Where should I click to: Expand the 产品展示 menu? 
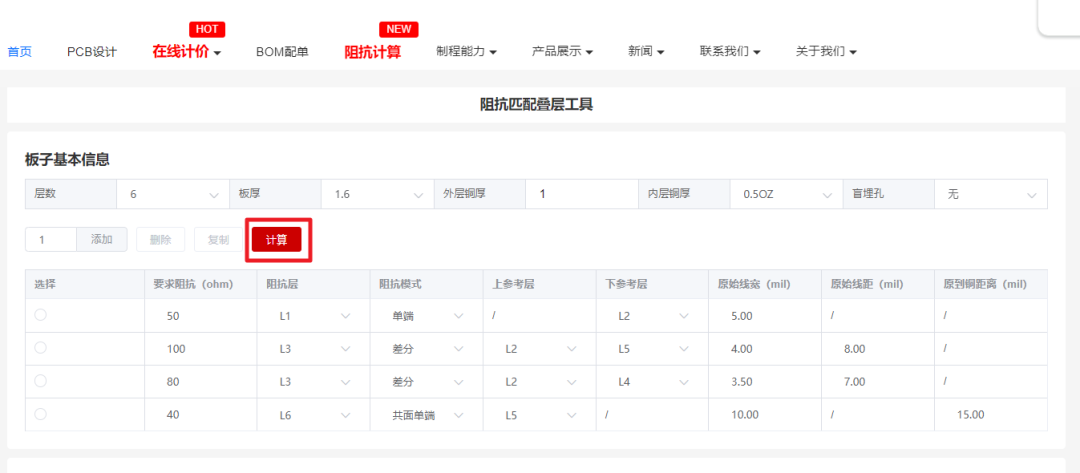click(563, 52)
